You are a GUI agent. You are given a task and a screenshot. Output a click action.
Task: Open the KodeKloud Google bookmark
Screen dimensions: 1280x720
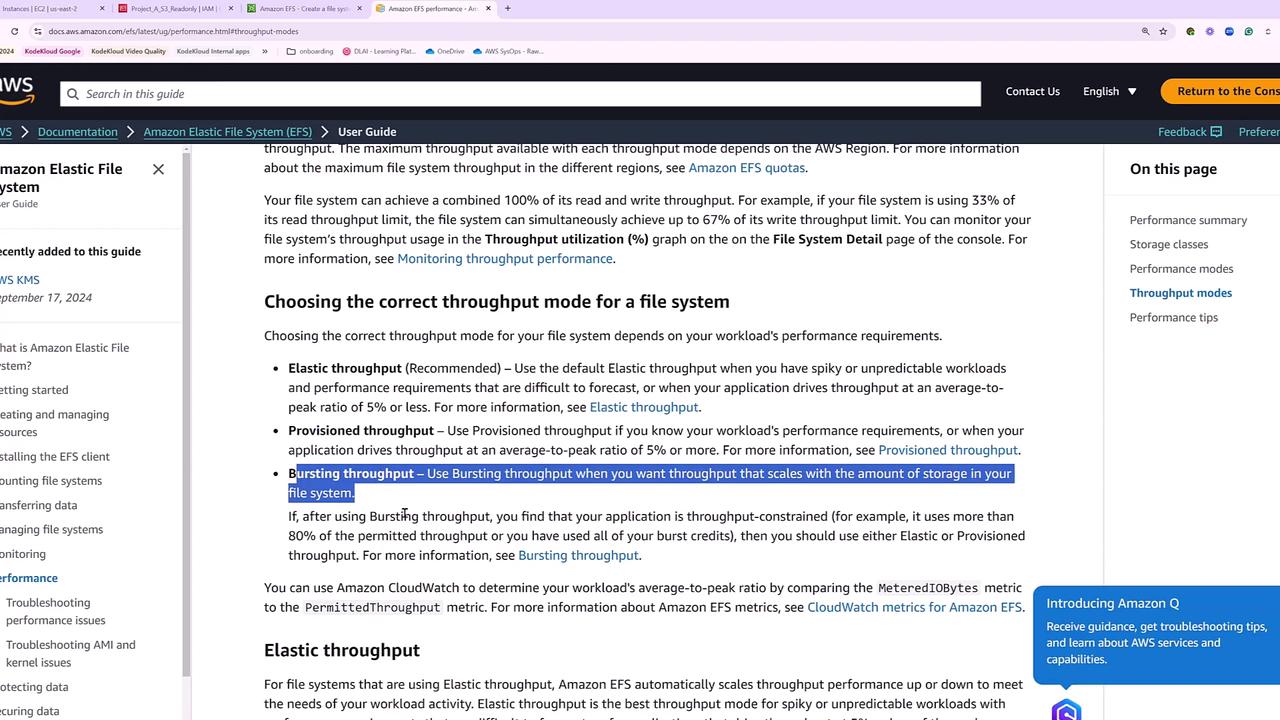[52, 51]
